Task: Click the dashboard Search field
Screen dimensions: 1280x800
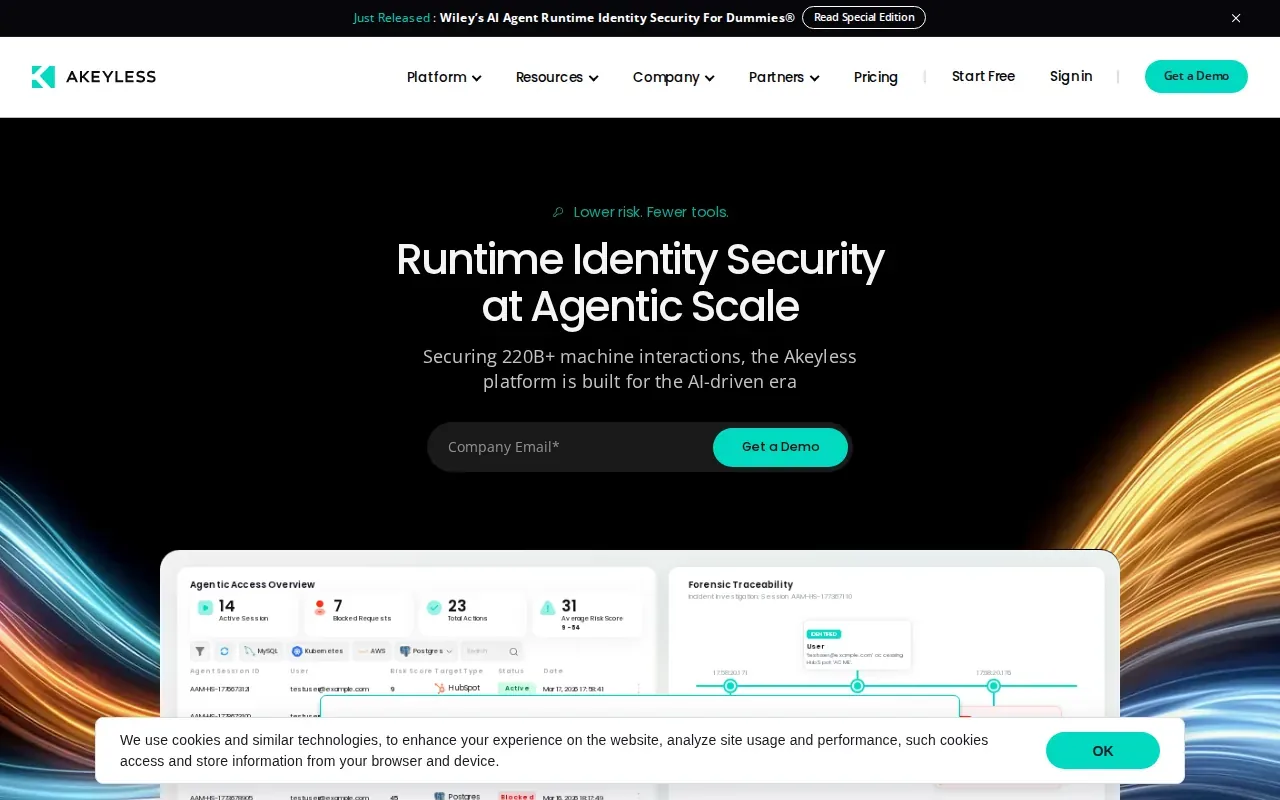Action: click(x=493, y=651)
